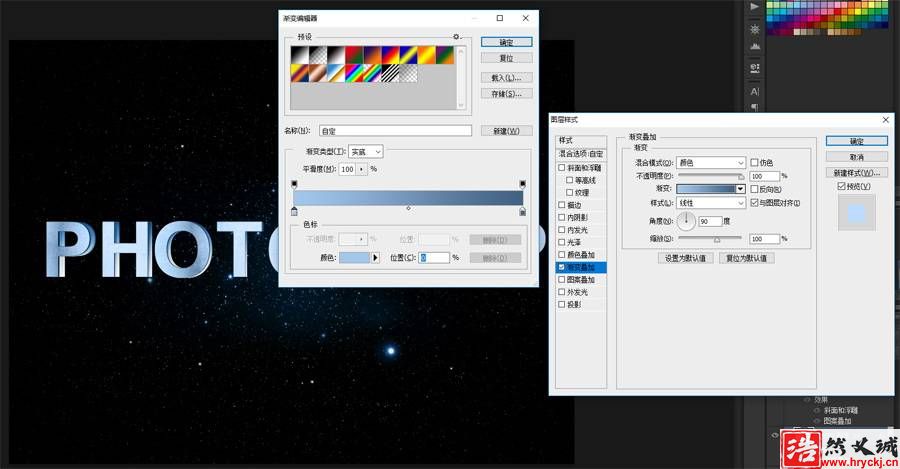This screenshot has height=469, width=900.
Task: Click 复位为默认值 button
Action: (747, 258)
